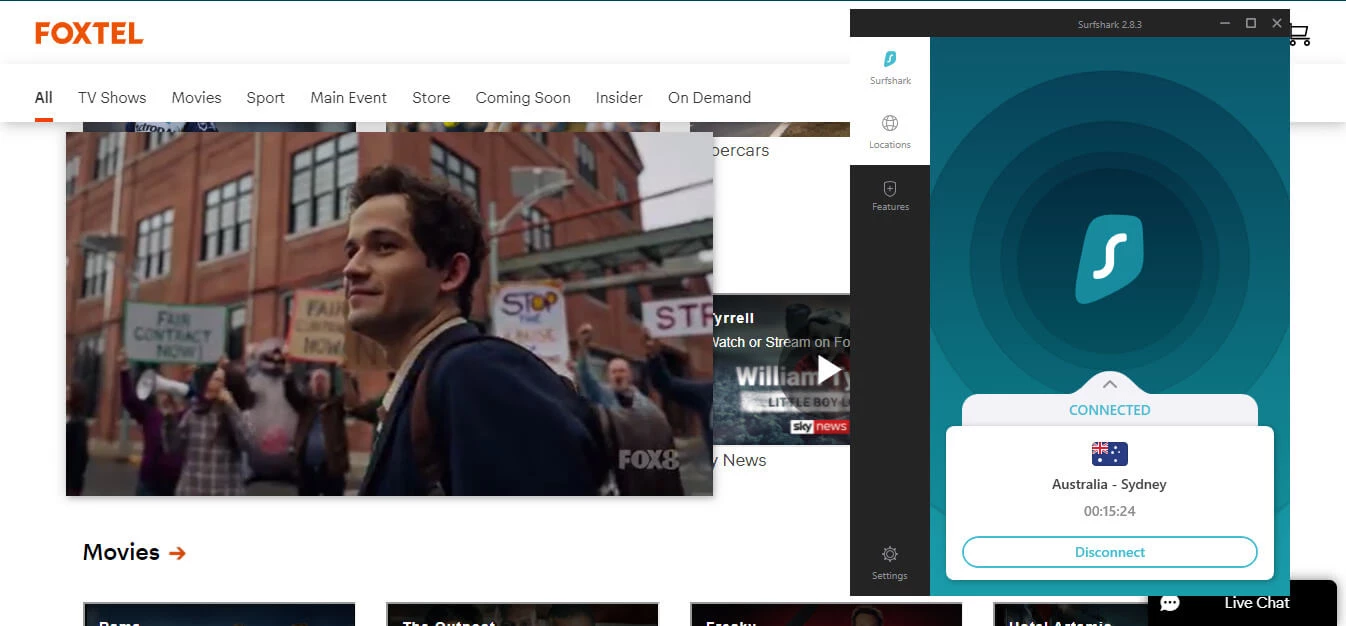The image size is (1346, 626).
Task: Click the connection timer 00:15:24
Action: tap(1110, 511)
